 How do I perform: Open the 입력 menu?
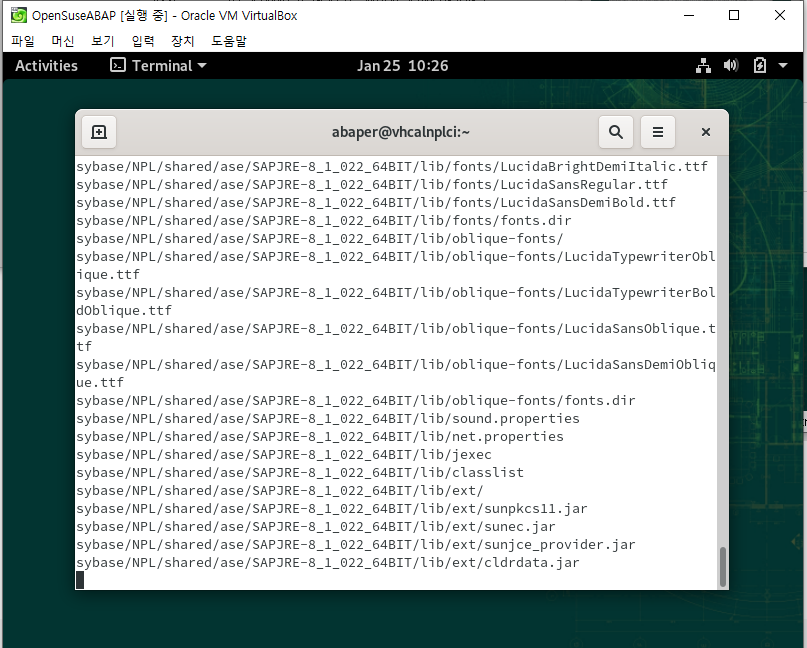(x=143, y=41)
